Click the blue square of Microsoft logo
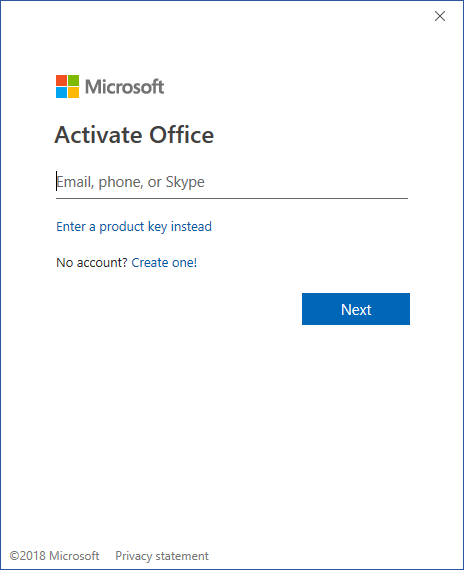464x570 pixels. click(x=61, y=93)
